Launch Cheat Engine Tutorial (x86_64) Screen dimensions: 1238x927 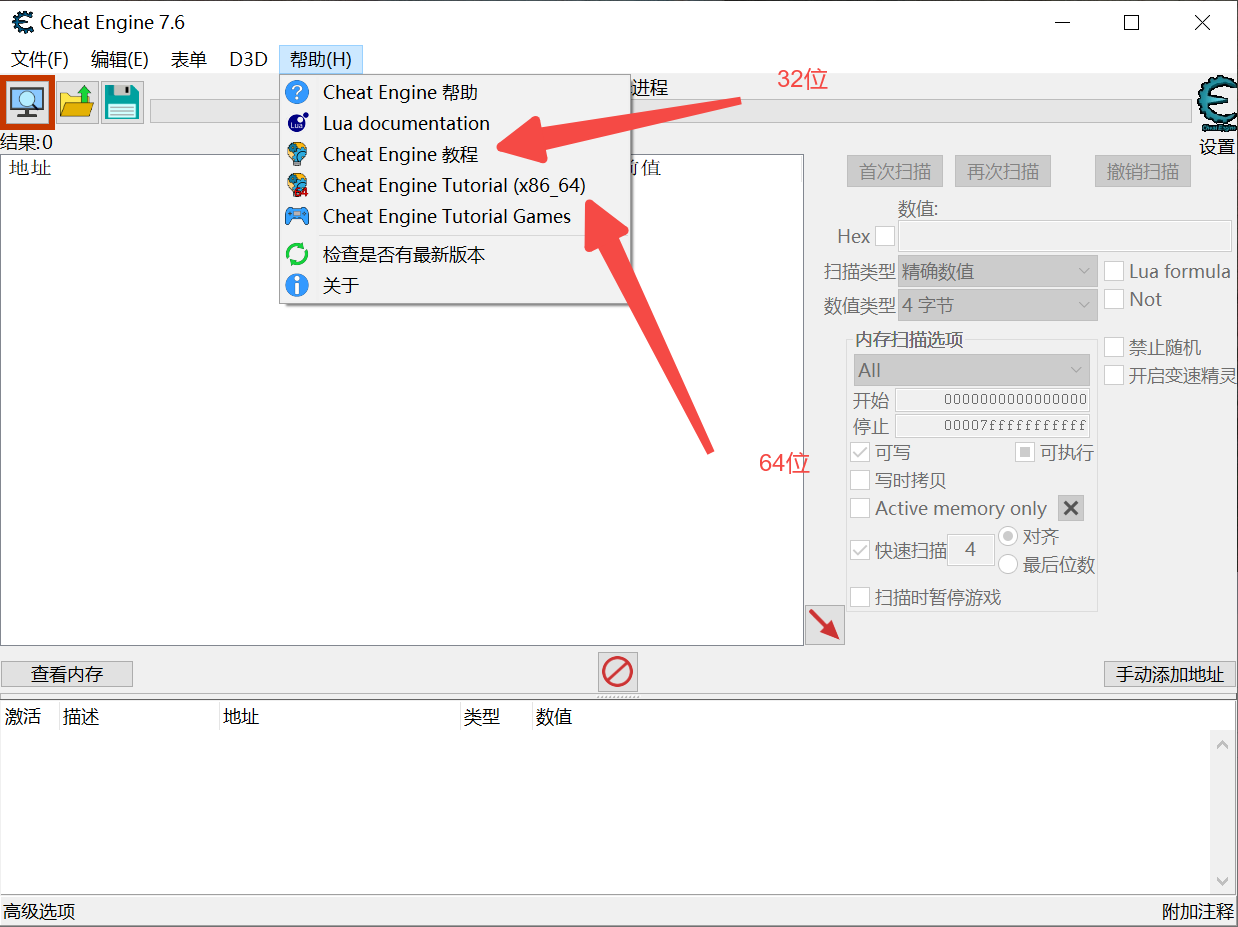pos(455,185)
